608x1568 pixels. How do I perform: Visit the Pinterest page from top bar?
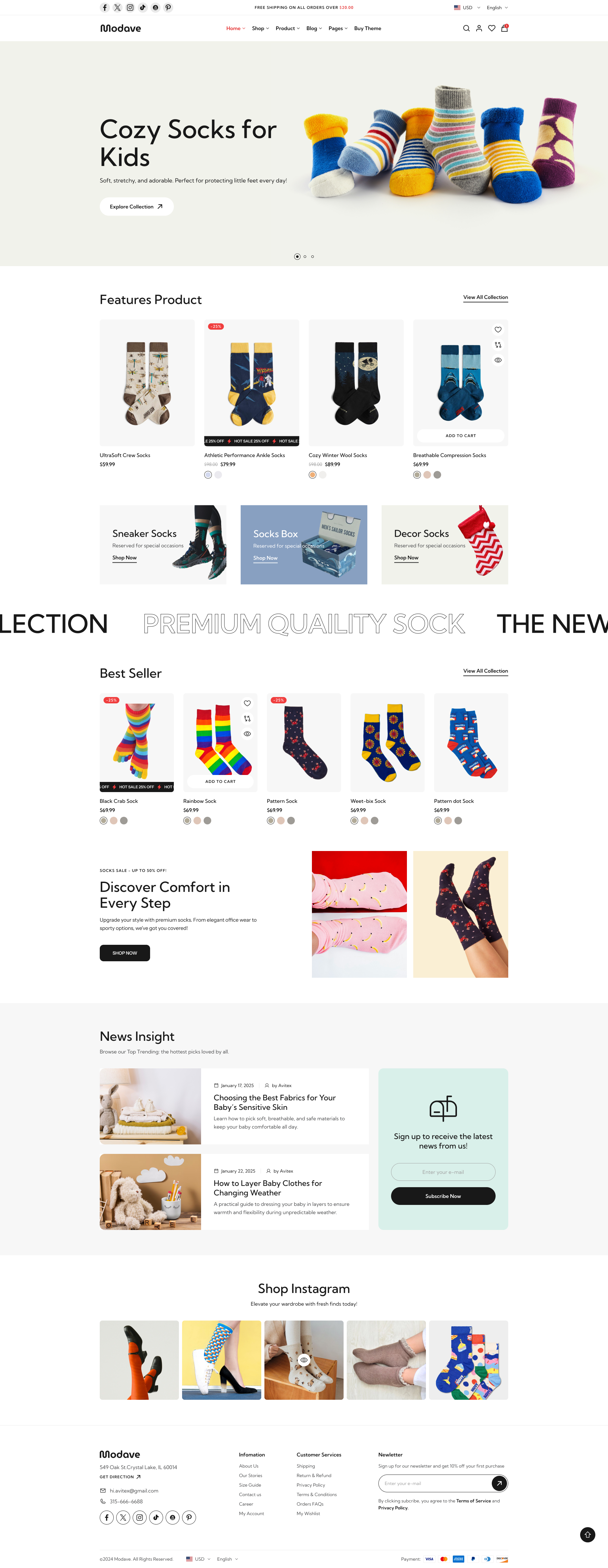pyautogui.click(x=168, y=7)
